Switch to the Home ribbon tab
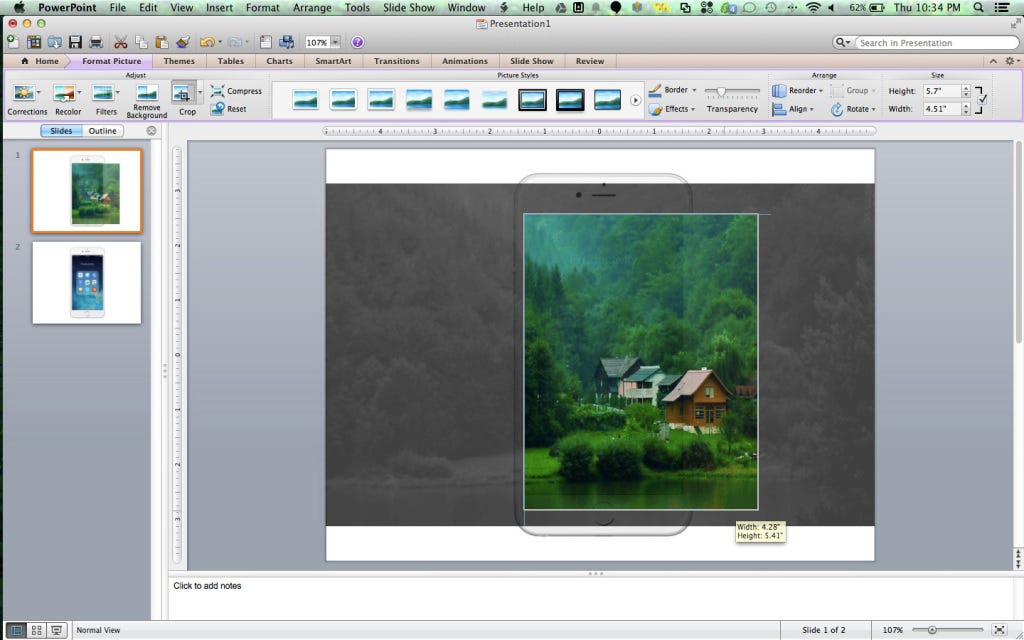Viewport: 1024px width, 640px height. 40,61
